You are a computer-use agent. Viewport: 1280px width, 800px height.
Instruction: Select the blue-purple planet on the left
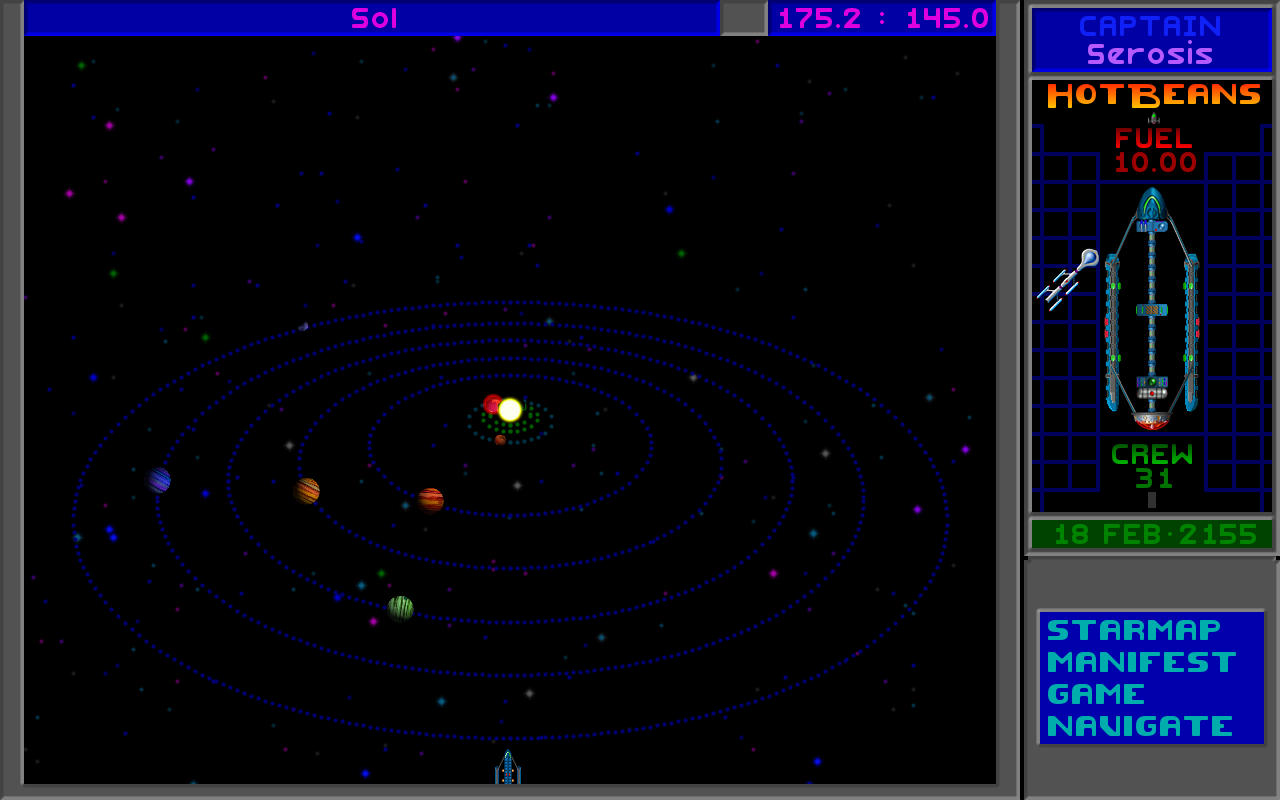[158, 481]
